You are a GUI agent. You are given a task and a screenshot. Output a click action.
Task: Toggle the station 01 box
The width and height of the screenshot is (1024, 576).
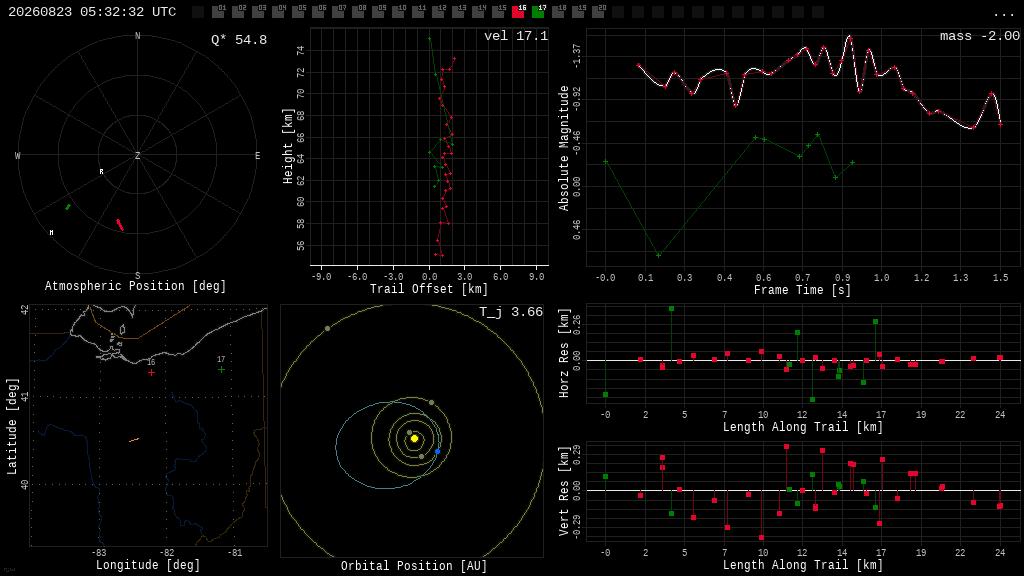pos(218,12)
